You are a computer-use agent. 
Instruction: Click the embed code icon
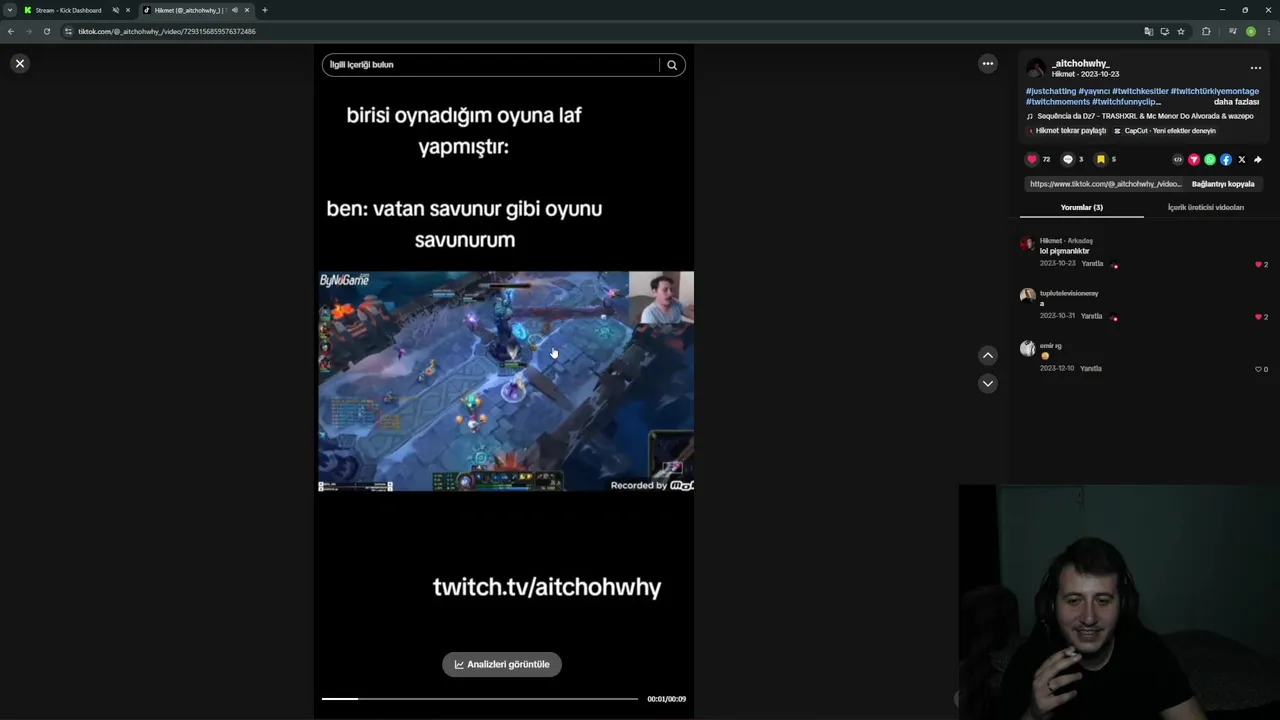pyautogui.click(x=1178, y=159)
